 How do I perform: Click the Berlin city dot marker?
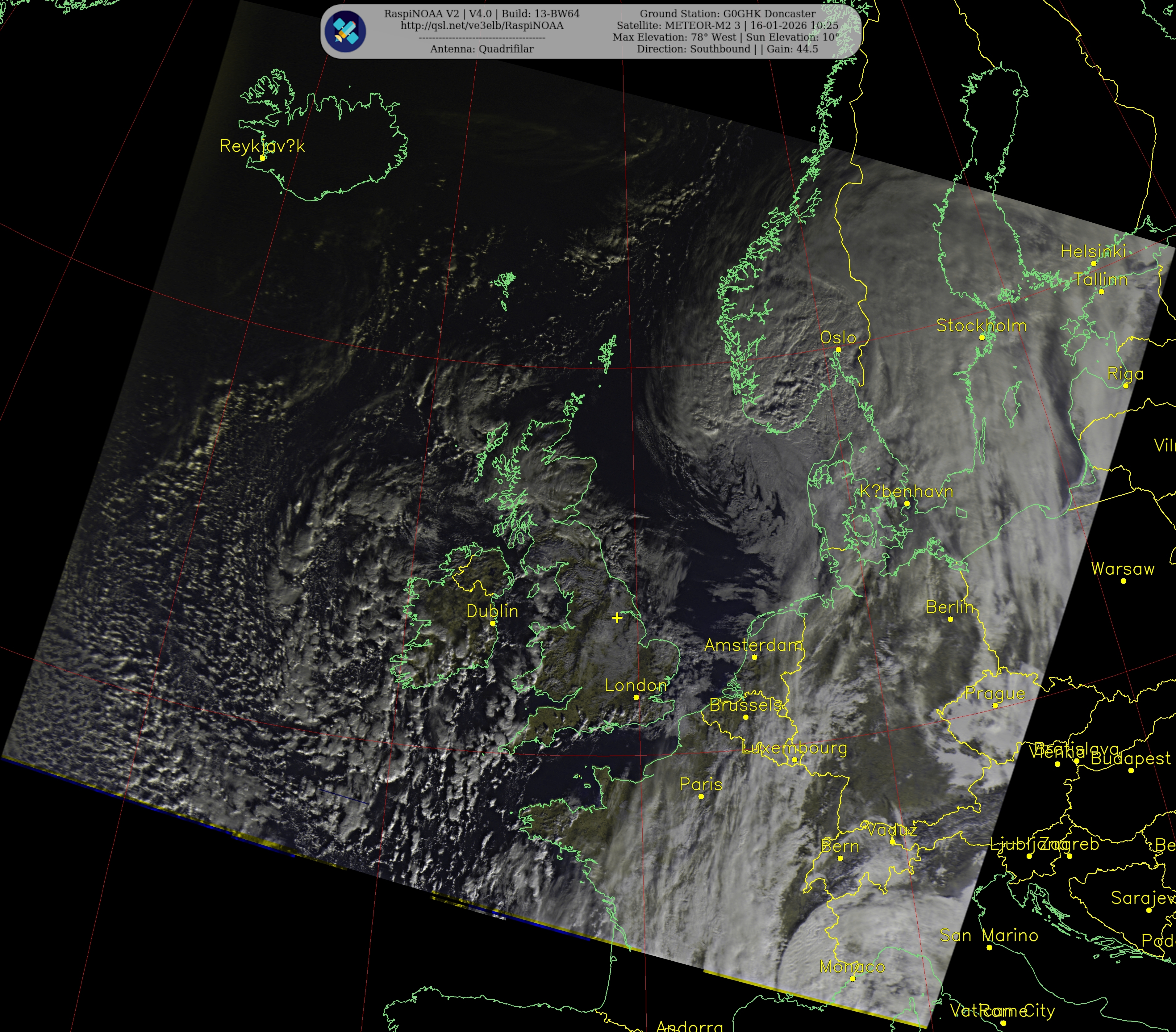[x=950, y=619]
